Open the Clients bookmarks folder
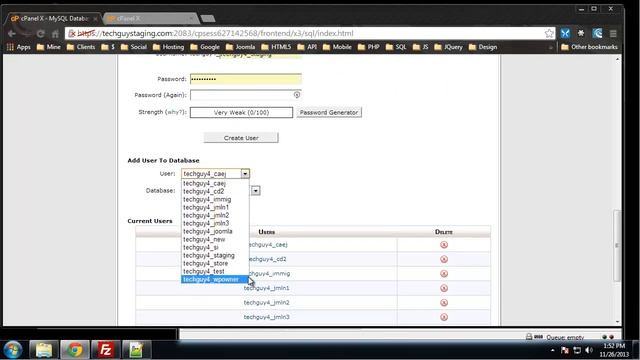Viewport: 640px width, 360px height. [x=81, y=47]
